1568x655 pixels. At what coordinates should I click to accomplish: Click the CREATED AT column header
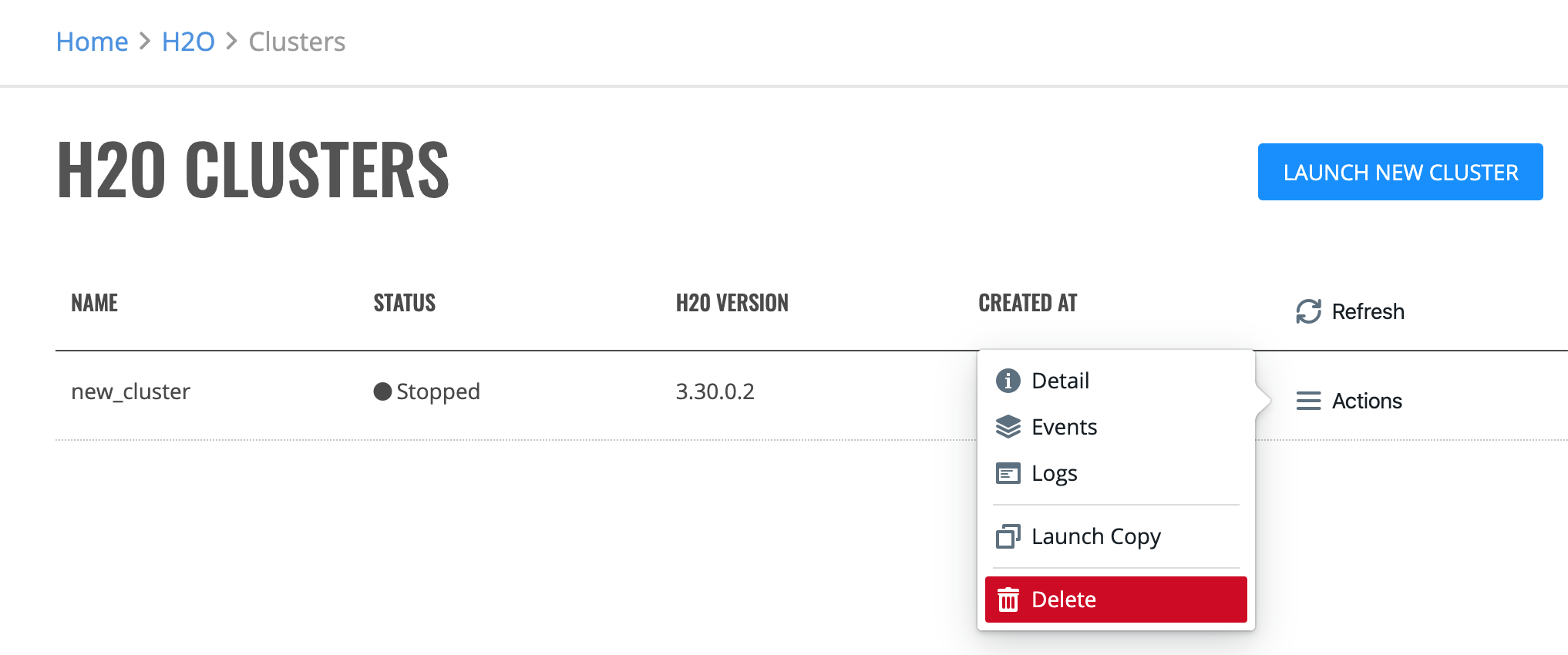click(1028, 303)
